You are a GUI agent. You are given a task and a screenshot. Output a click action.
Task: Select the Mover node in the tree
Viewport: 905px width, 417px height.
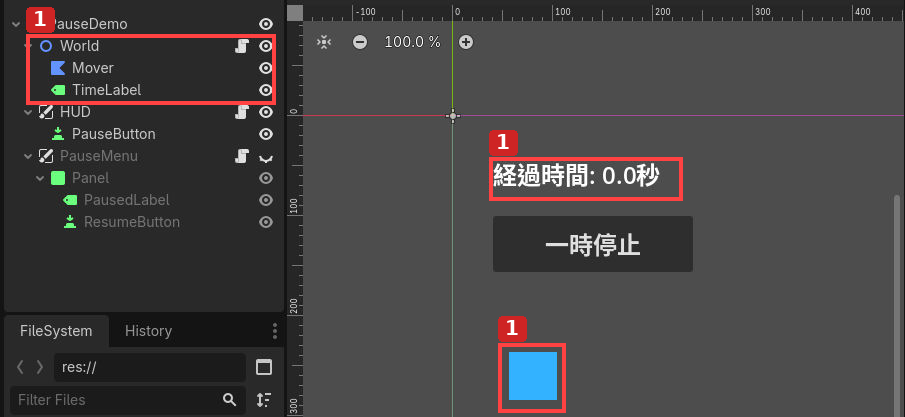click(x=93, y=68)
